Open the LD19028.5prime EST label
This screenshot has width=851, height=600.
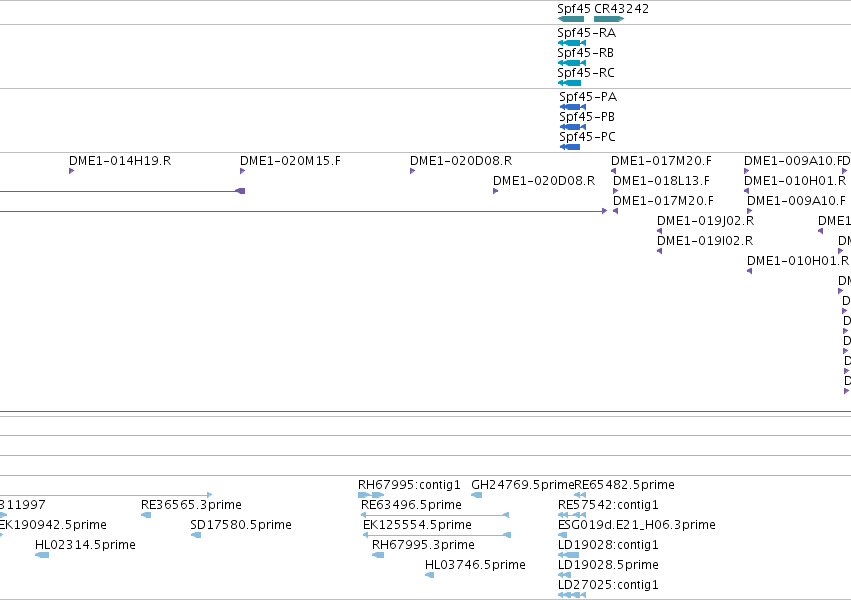(x=608, y=565)
